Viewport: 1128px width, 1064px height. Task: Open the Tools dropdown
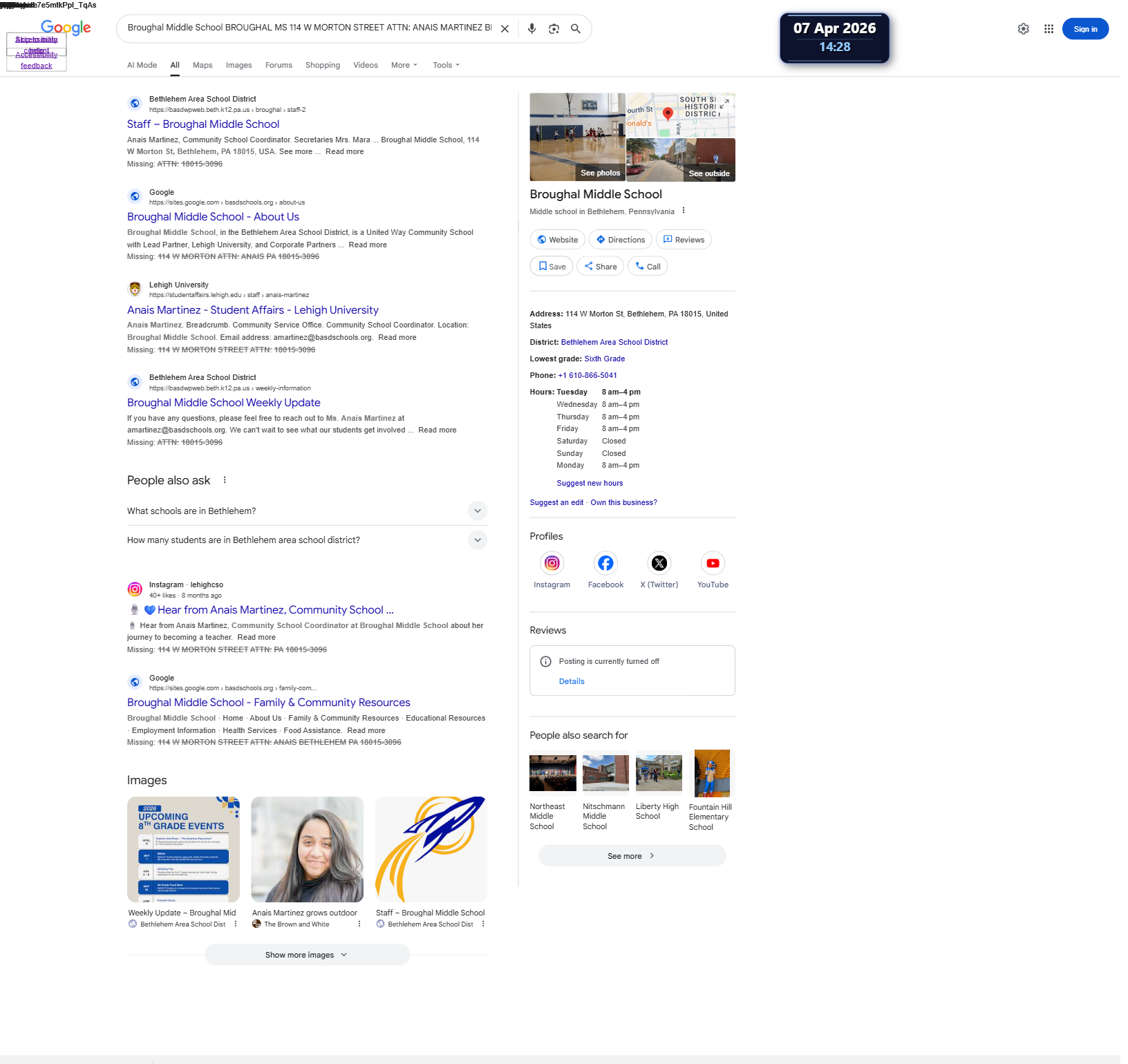(x=446, y=65)
